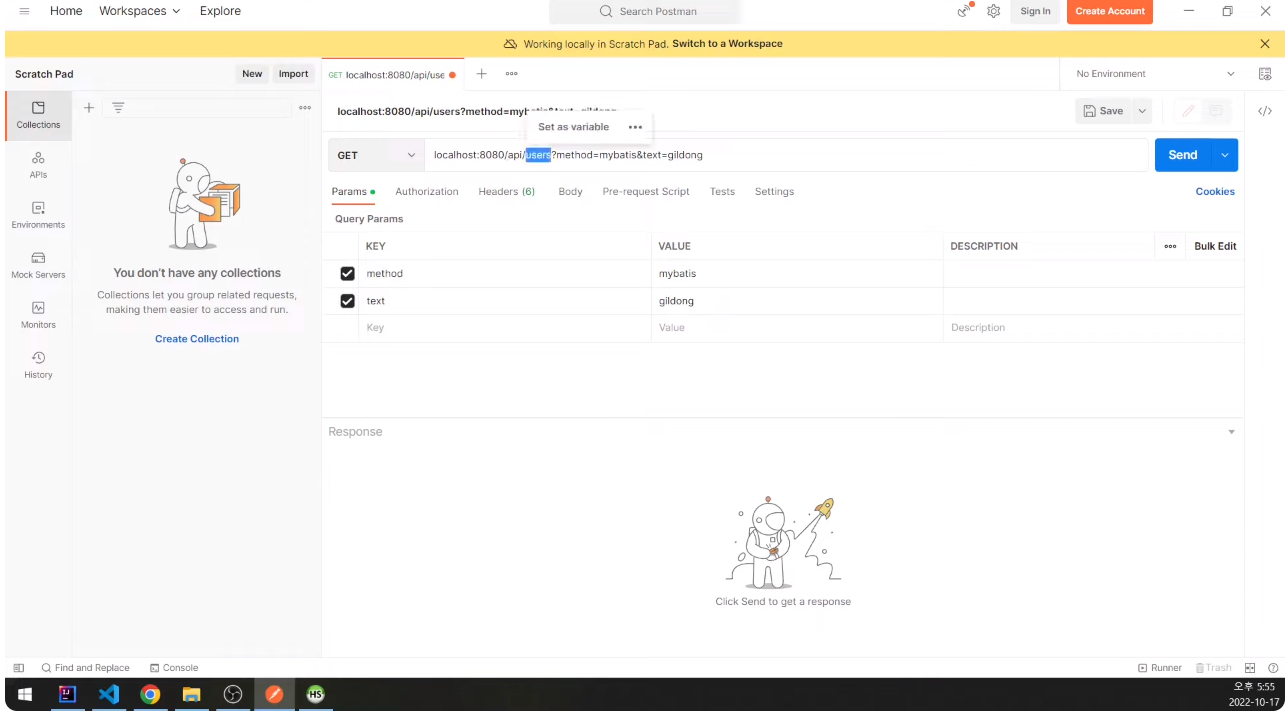The height and width of the screenshot is (711, 1287).
Task: Switch to the Tests tab
Action: [722, 192]
